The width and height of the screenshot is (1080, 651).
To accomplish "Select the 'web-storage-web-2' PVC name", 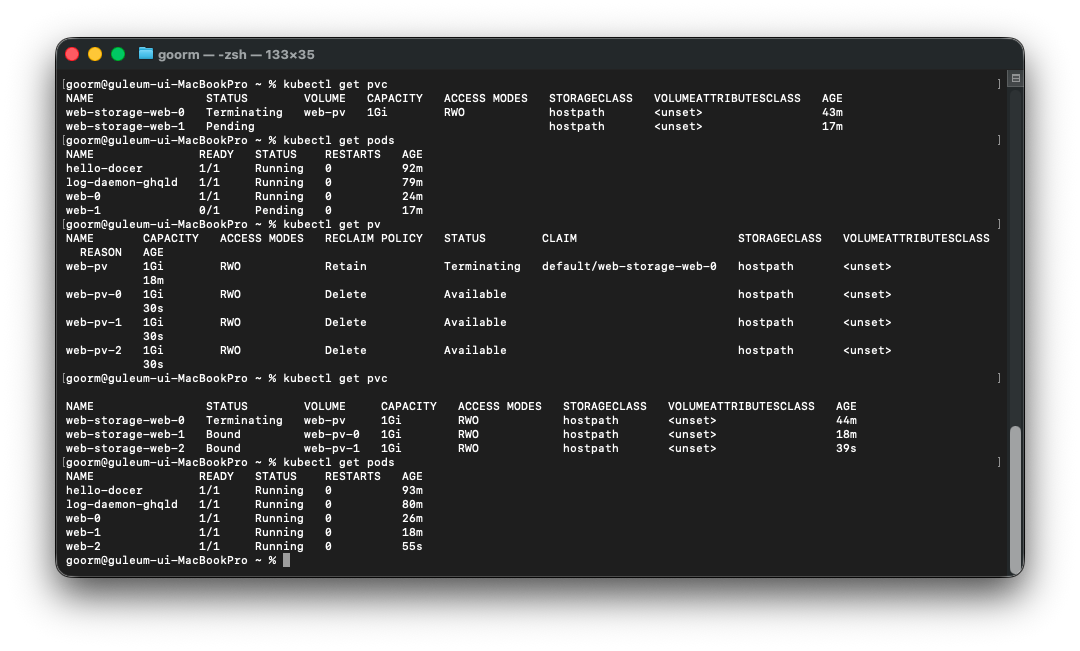I will click(125, 448).
